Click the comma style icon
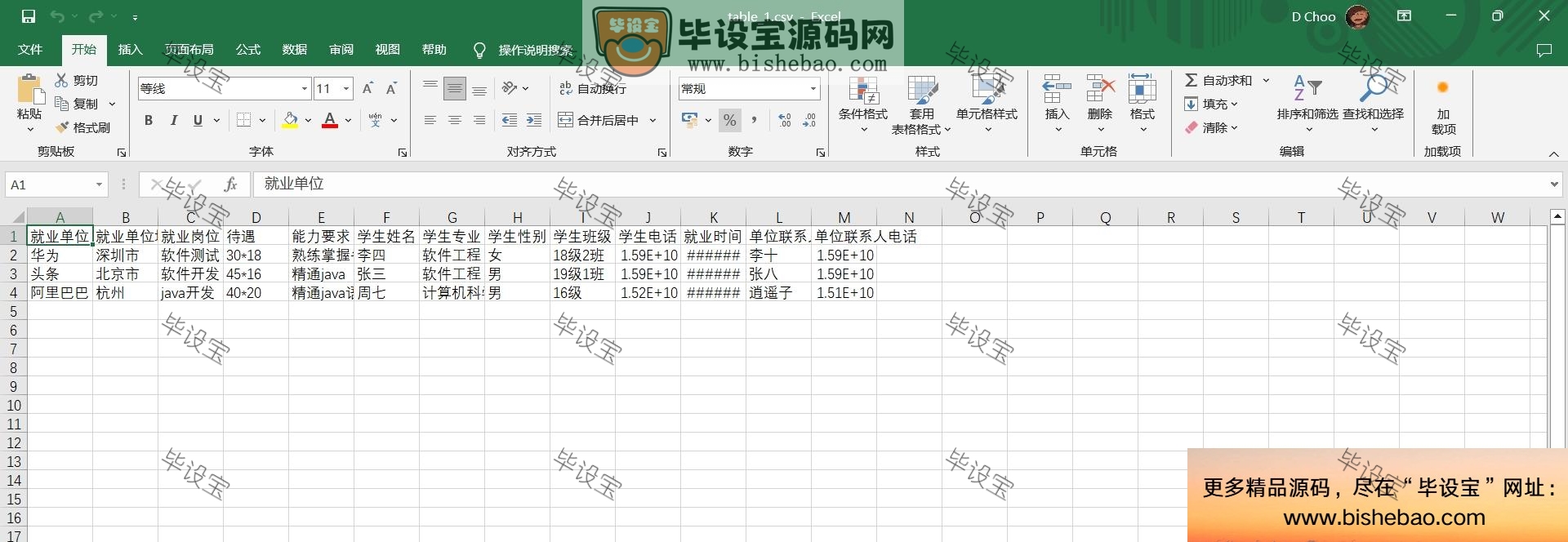The image size is (1568, 542). point(754,120)
